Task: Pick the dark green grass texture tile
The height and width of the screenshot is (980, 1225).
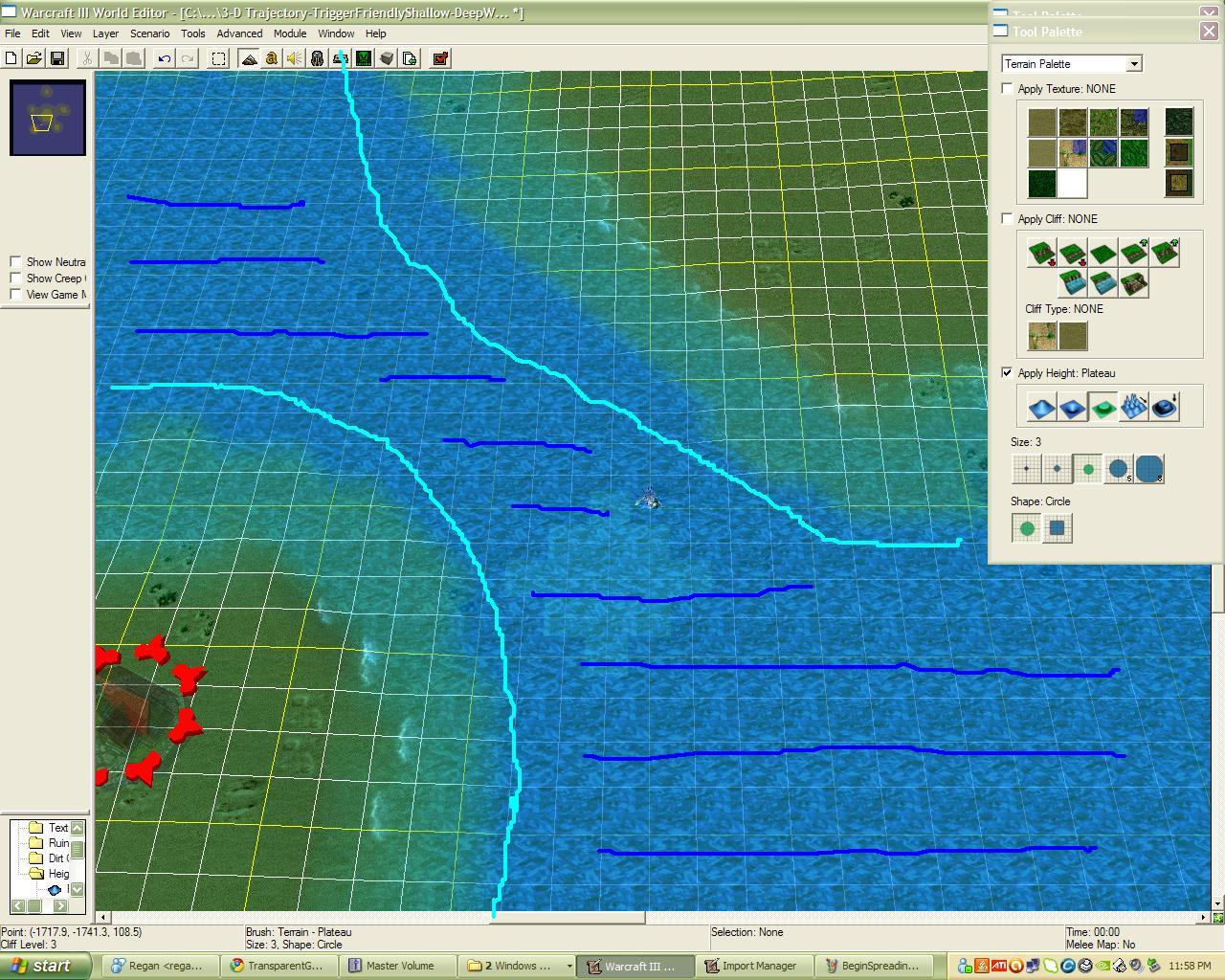Action: [1041, 183]
